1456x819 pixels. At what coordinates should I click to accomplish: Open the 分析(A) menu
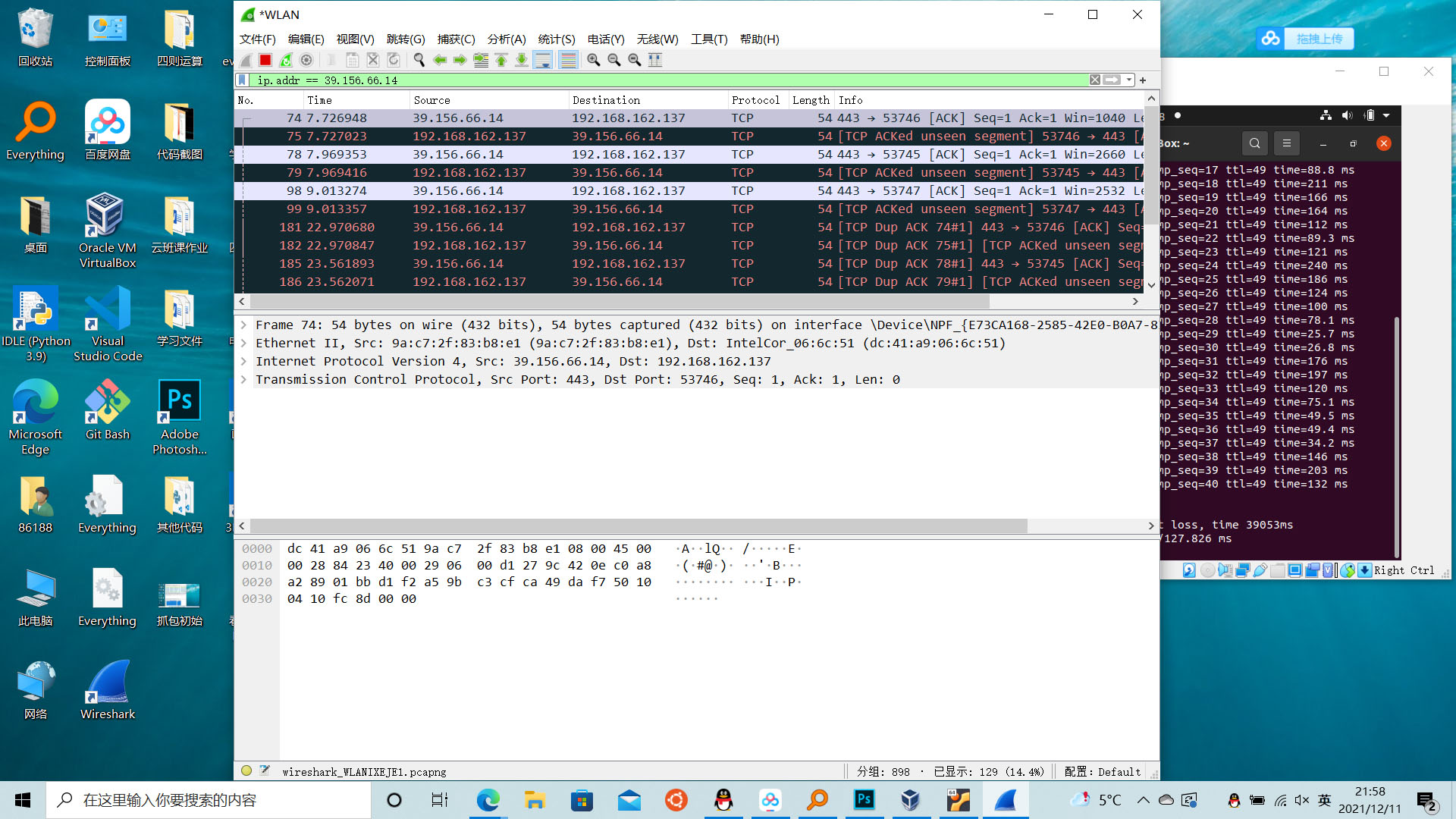click(x=506, y=39)
